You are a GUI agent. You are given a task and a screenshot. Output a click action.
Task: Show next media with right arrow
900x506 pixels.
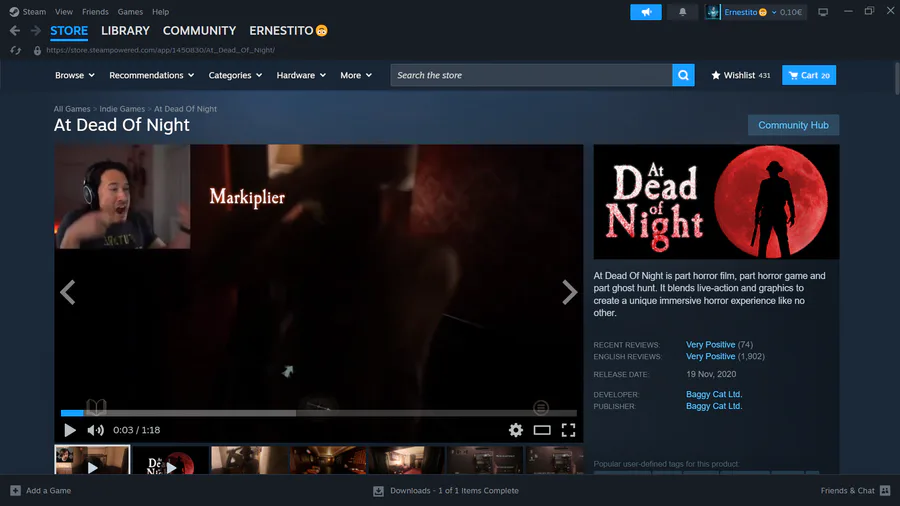(x=569, y=293)
